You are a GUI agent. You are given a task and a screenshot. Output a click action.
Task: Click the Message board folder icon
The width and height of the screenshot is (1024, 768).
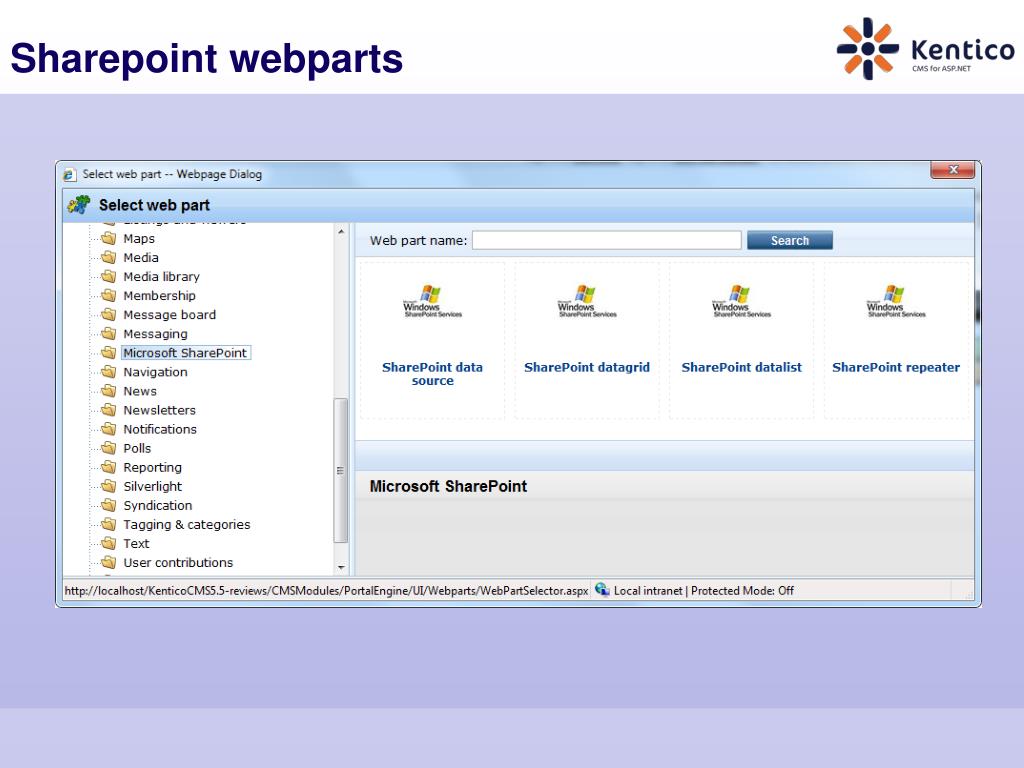coord(108,314)
